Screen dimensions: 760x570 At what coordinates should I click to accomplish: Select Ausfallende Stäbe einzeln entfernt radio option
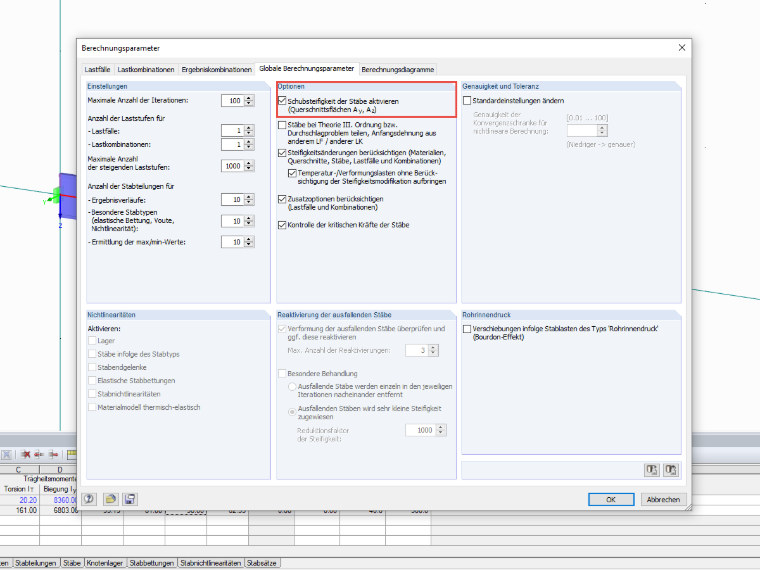pos(292,386)
